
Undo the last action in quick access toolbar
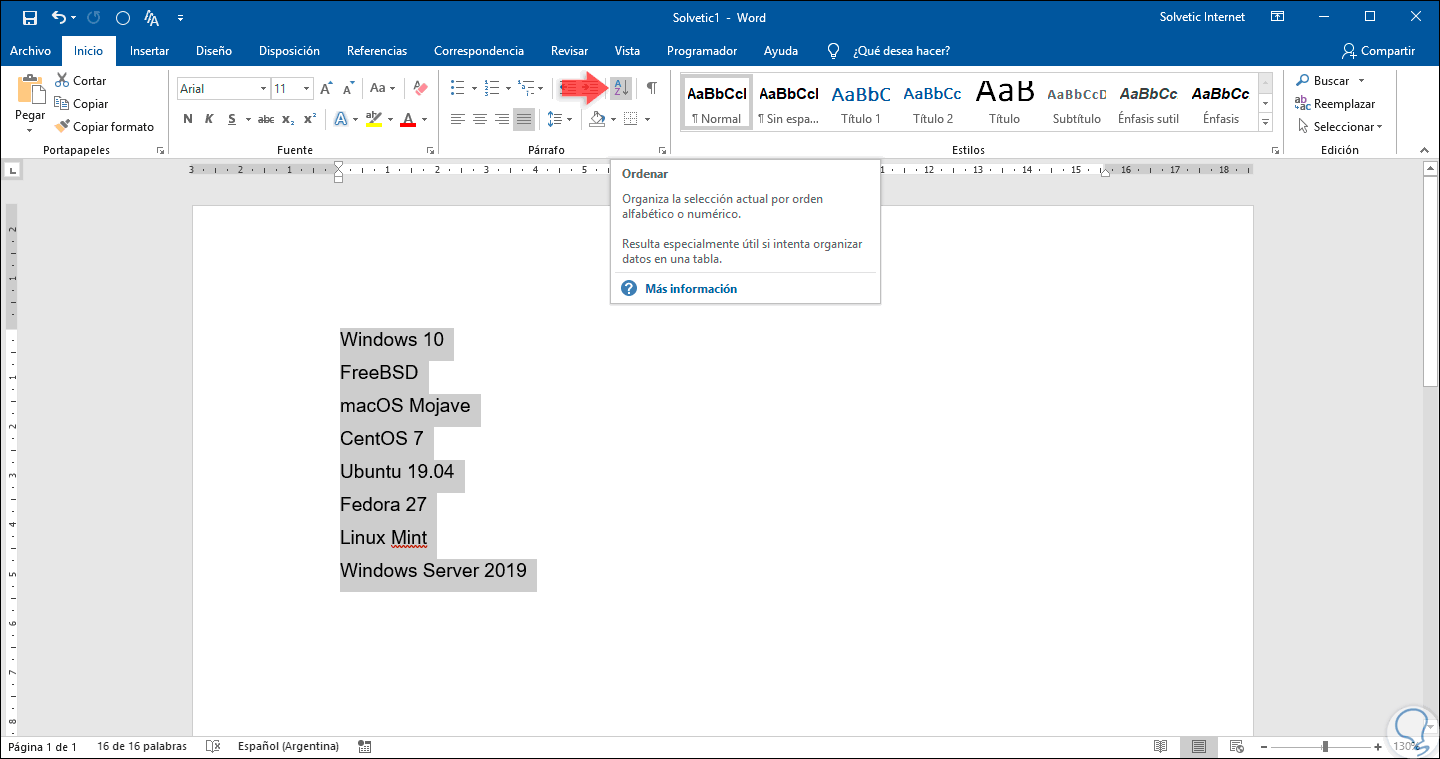tap(58, 17)
